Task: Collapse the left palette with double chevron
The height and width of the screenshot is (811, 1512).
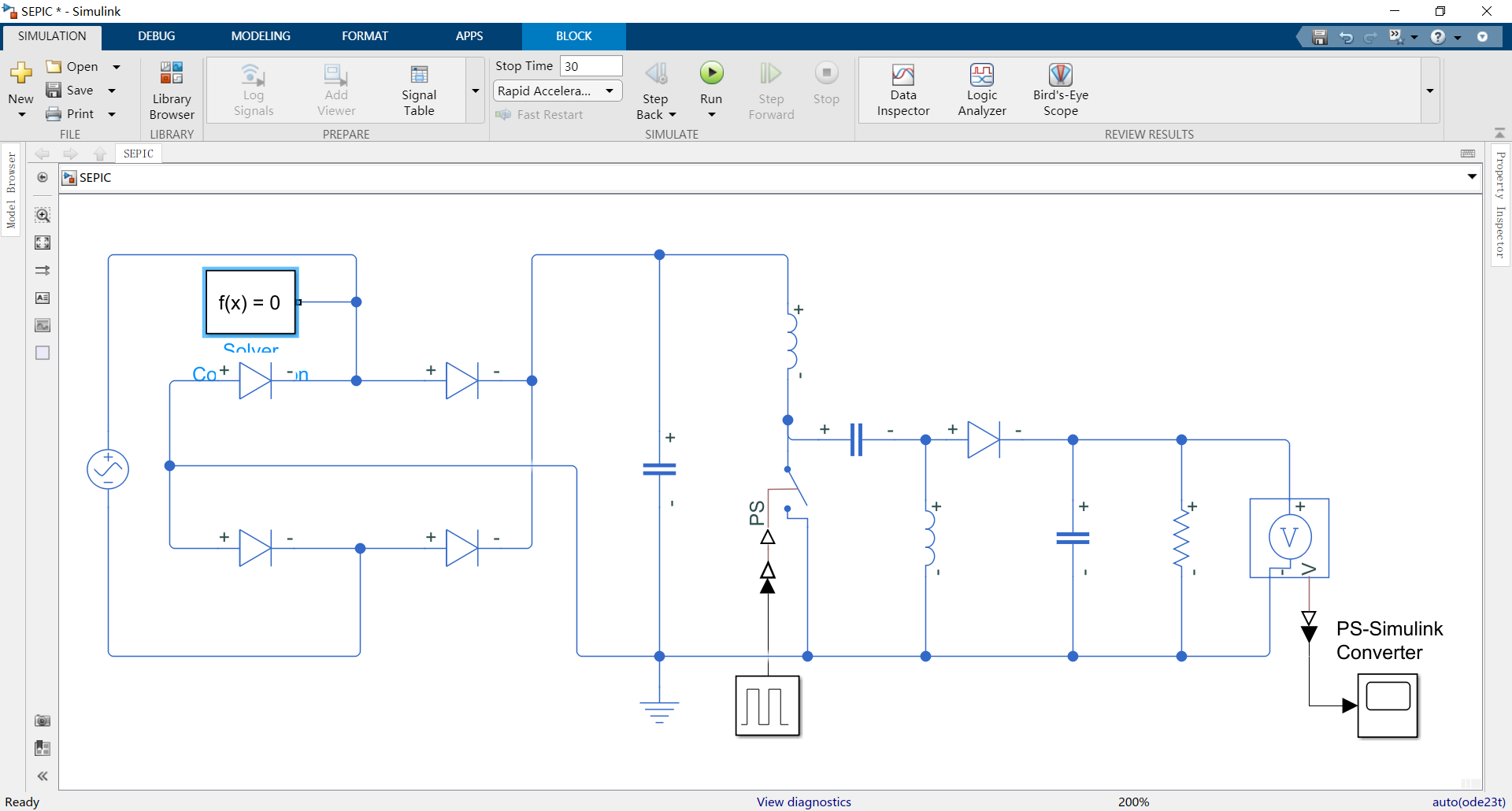Action: (x=43, y=776)
